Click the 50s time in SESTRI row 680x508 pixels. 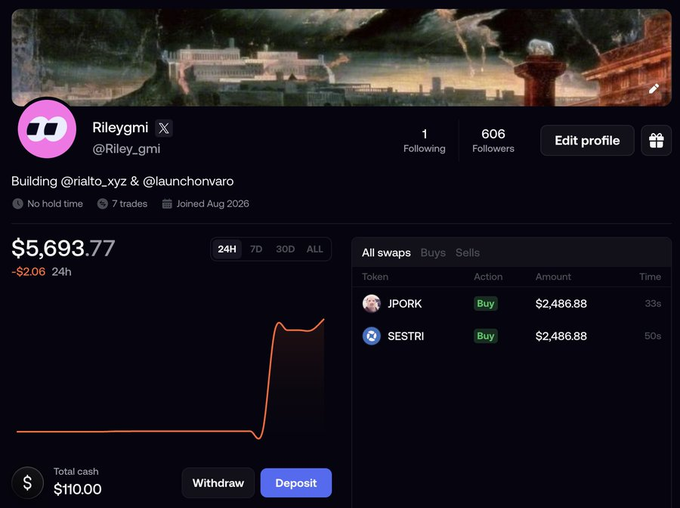(653, 336)
